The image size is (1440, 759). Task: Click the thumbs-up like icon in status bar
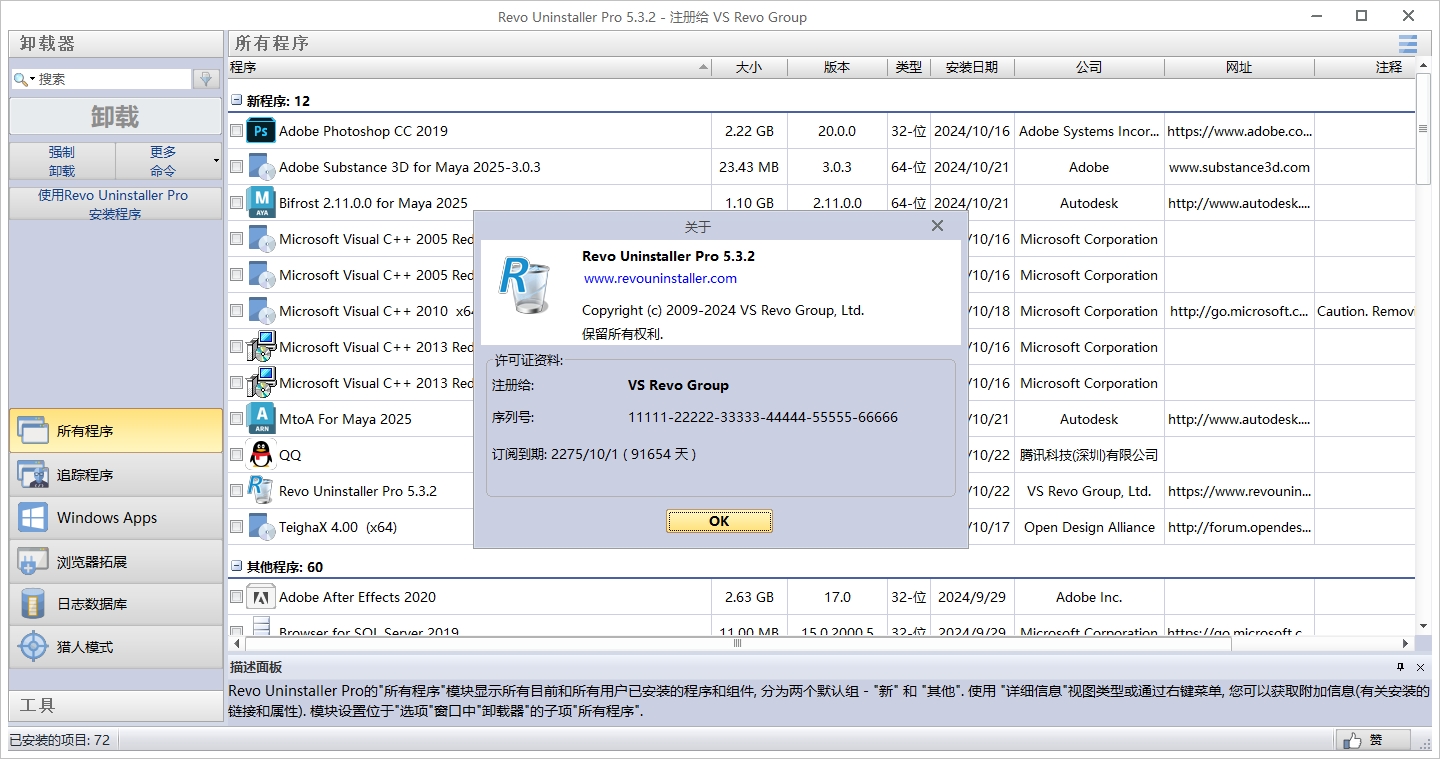tap(1353, 740)
